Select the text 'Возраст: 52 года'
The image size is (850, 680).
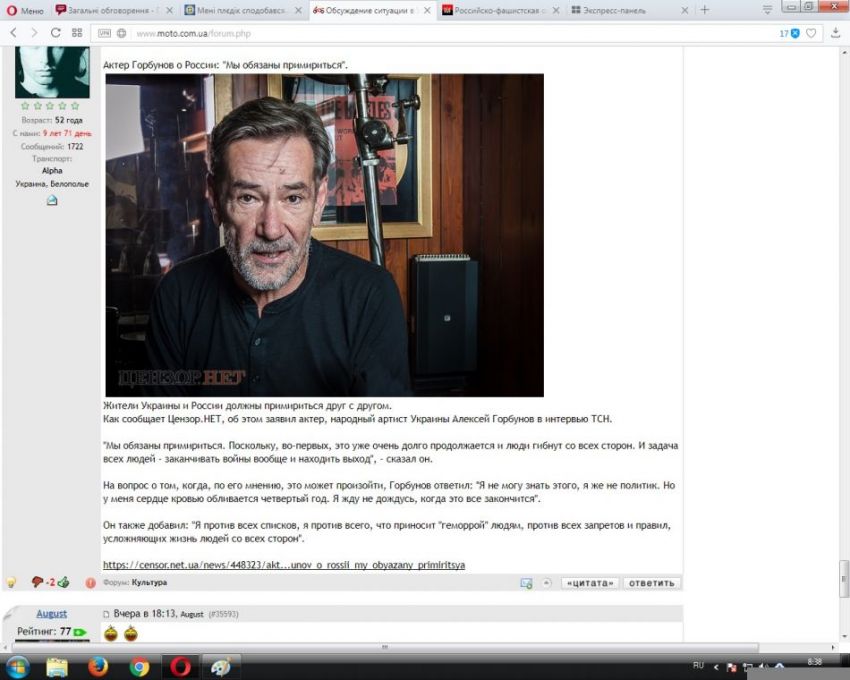pos(52,120)
